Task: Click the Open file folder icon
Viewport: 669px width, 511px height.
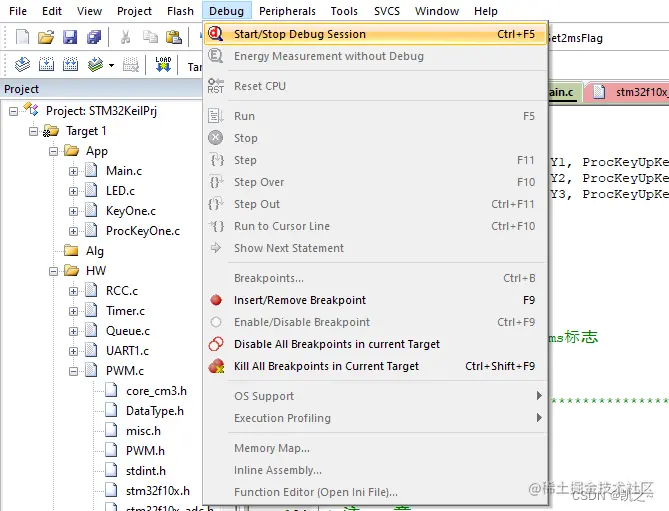Action: coord(46,37)
